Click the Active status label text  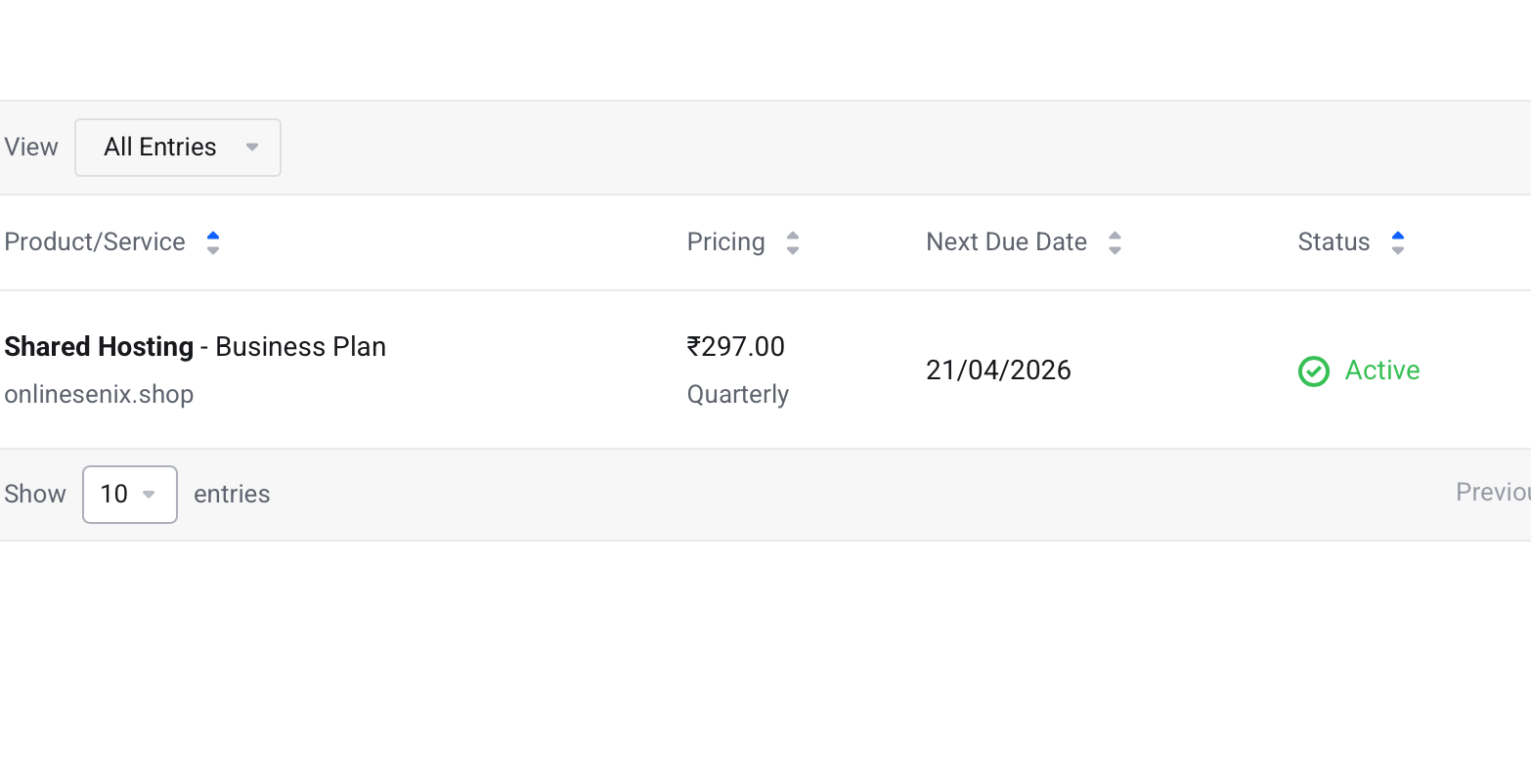tap(1382, 370)
